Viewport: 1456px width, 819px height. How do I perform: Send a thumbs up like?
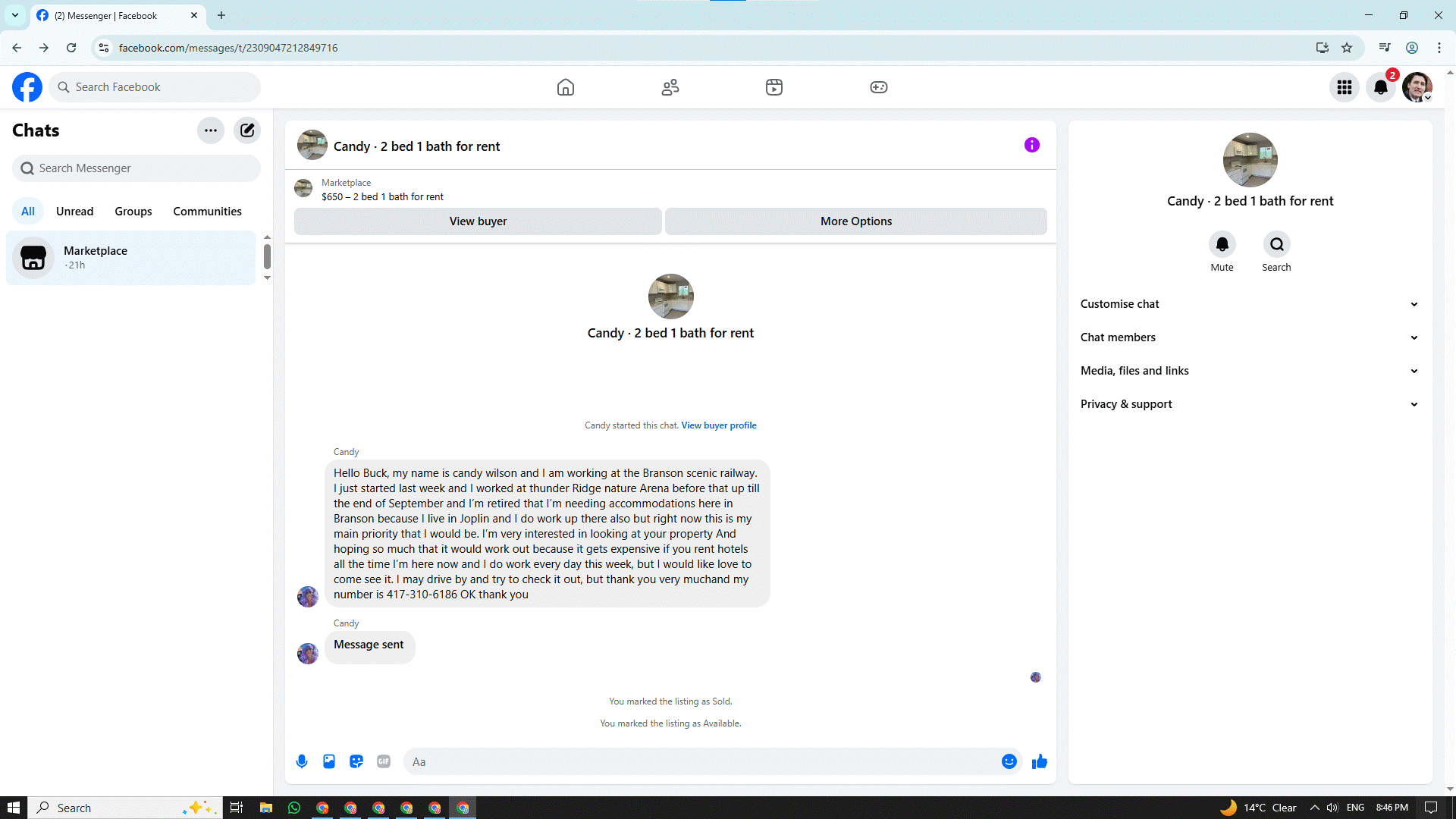pyautogui.click(x=1040, y=761)
